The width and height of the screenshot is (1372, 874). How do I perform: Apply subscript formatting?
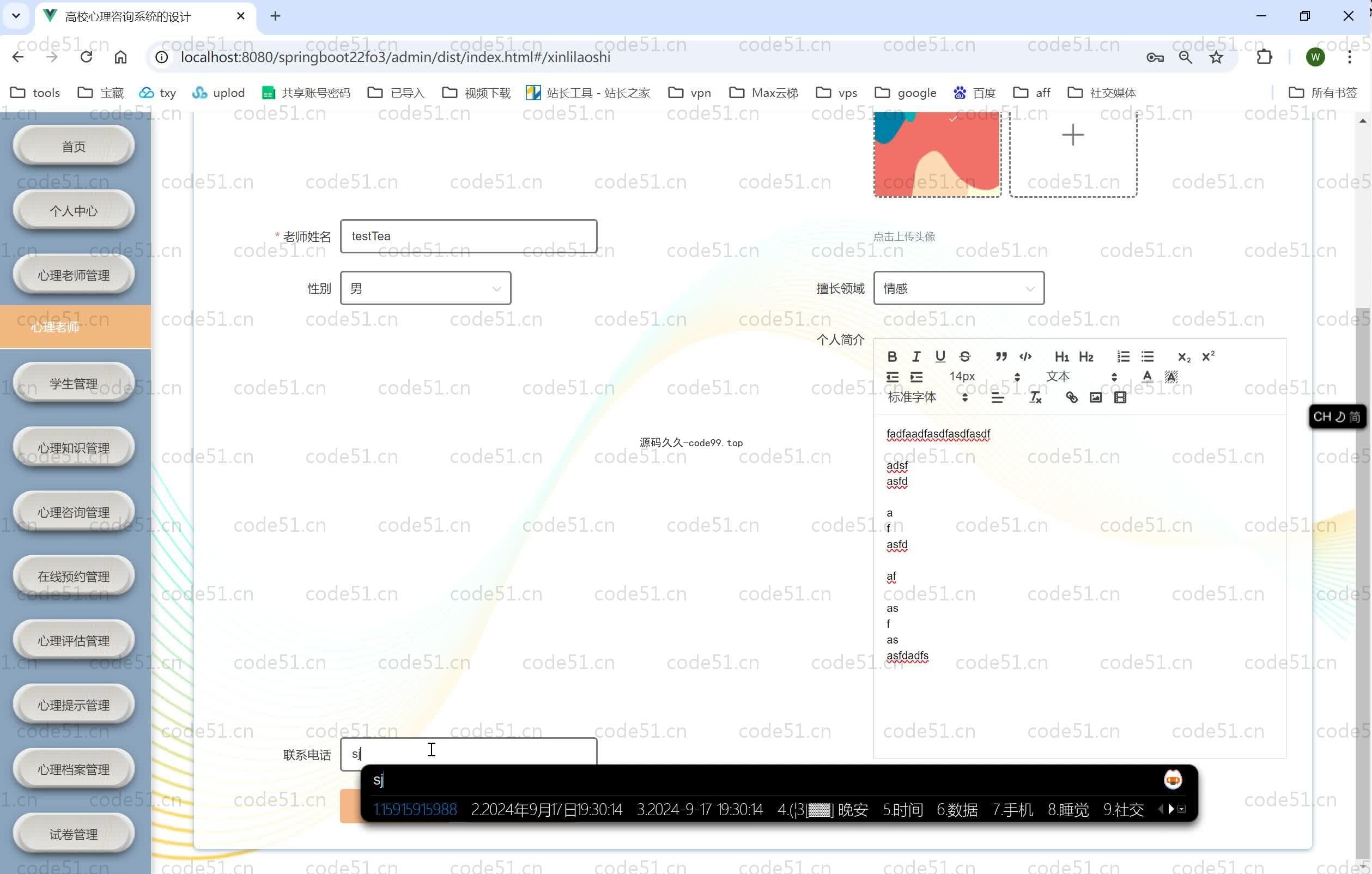[x=1184, y=356]
